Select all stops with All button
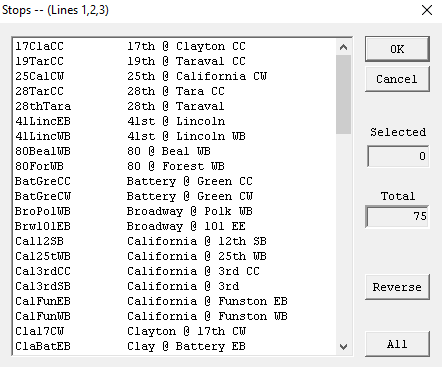 point(397,344)
